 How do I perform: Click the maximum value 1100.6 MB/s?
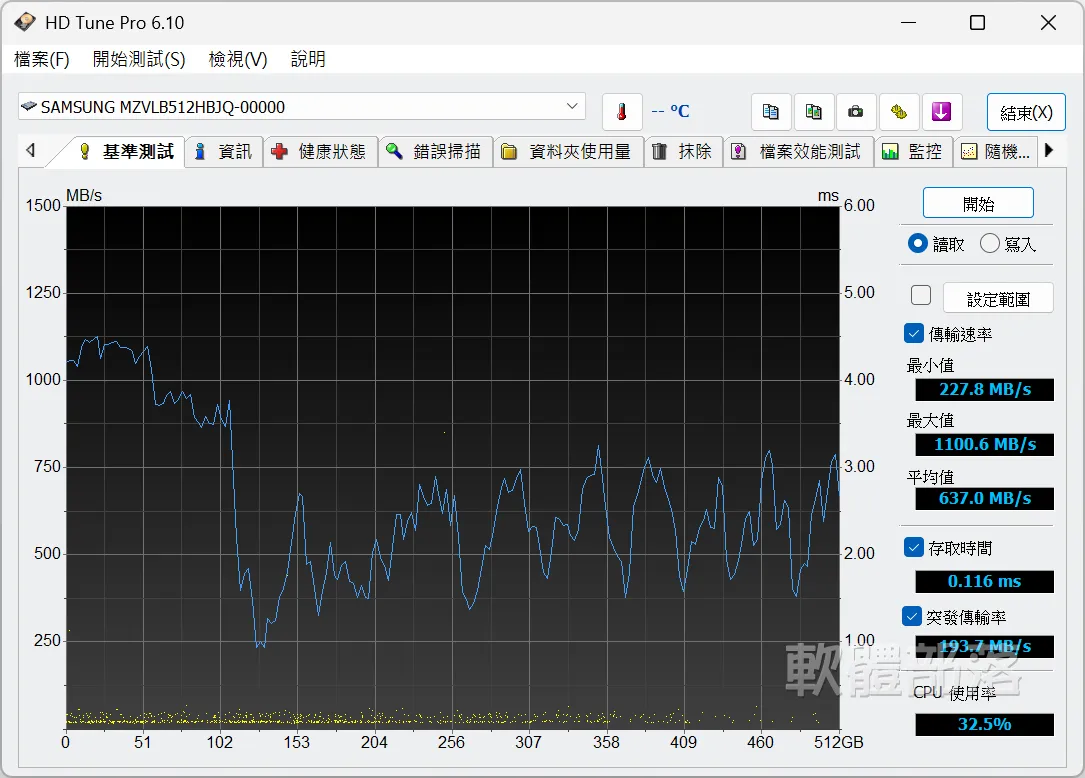985,444
